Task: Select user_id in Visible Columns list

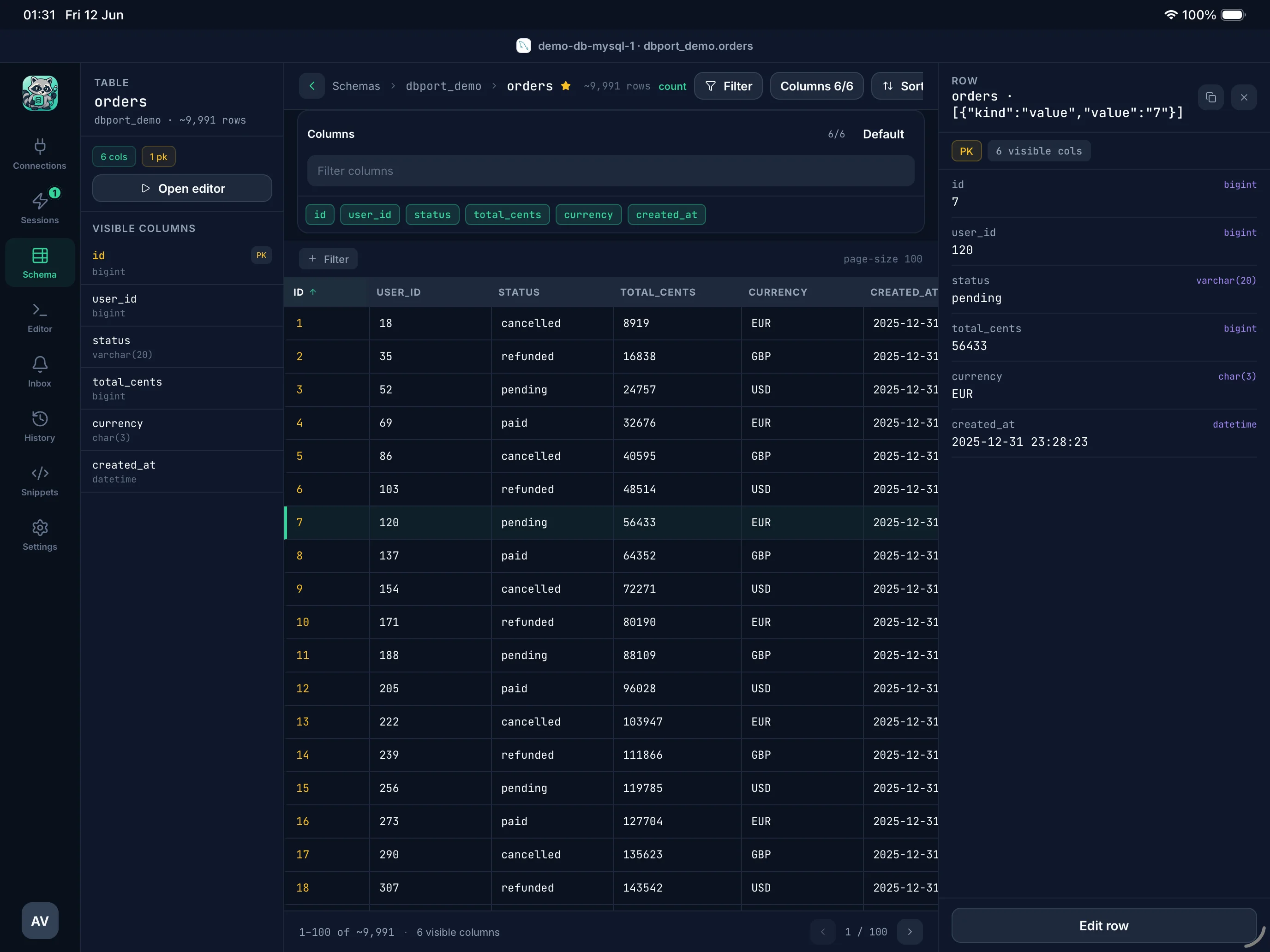Action: pyautogui.click(x=182, y=305)
